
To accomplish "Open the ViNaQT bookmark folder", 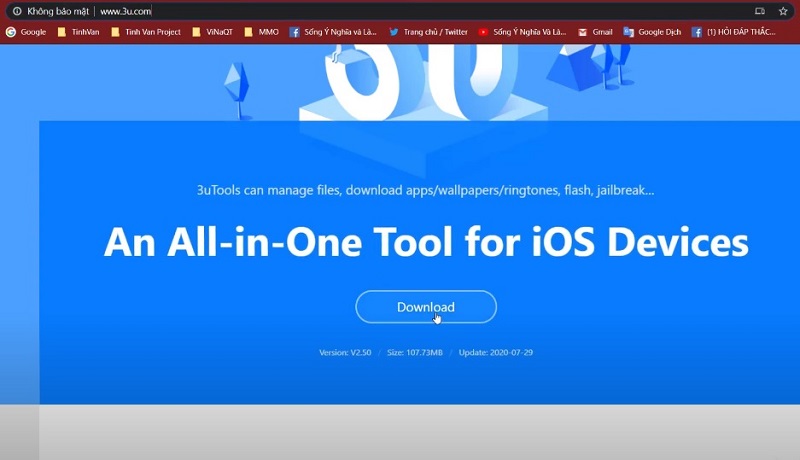I will click(x=212, y=32).
